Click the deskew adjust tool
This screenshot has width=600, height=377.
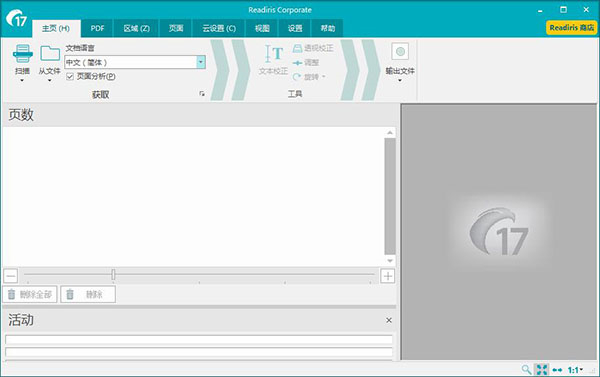(x=306, y=63)
